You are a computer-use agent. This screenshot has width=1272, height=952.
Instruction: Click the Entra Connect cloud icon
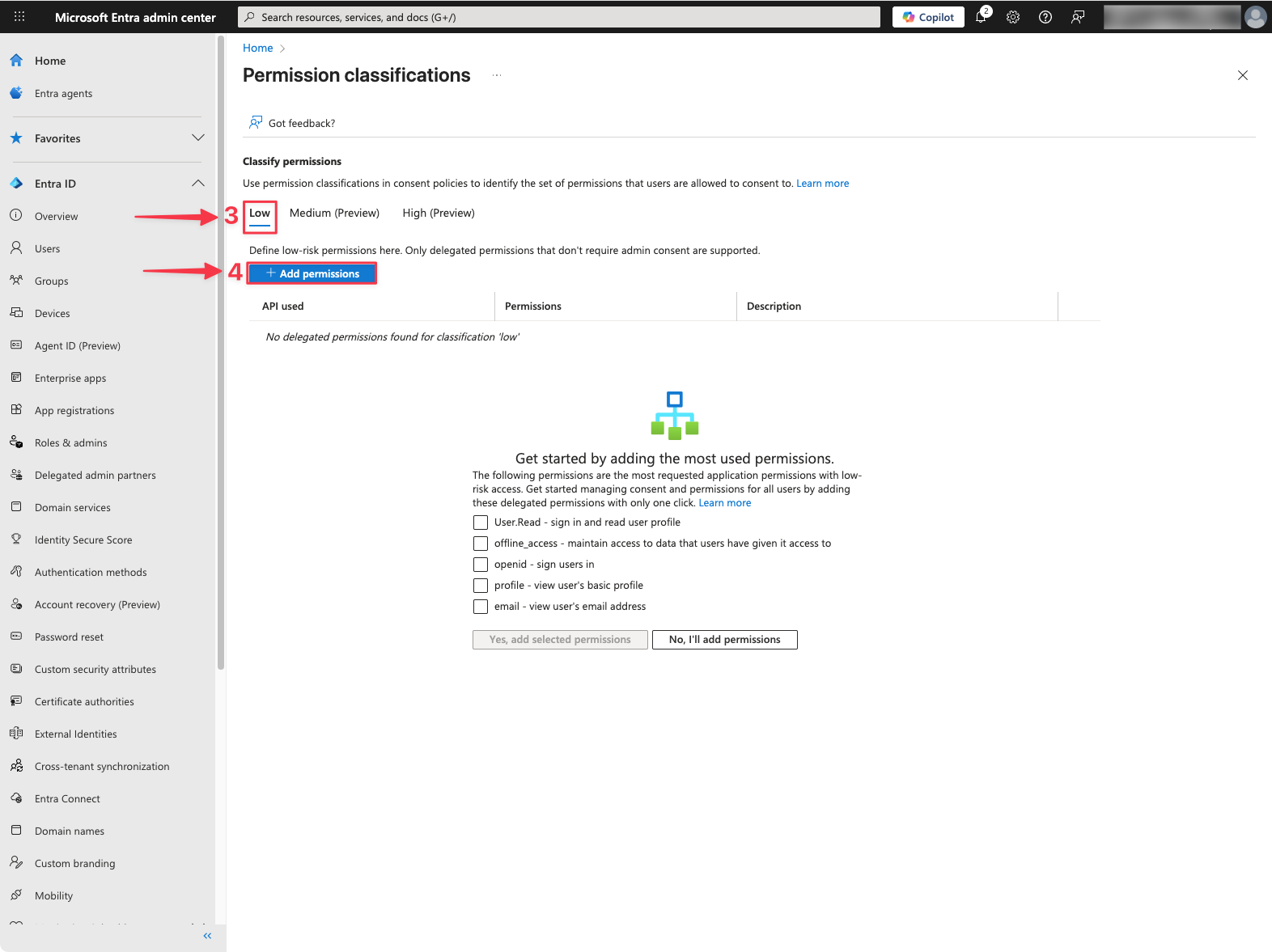coord(16,798)
